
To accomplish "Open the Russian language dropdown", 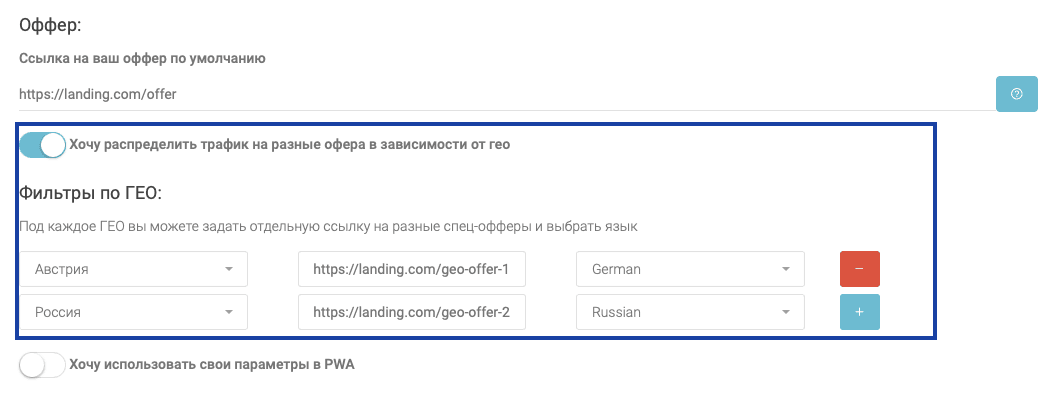I will (x=690, y=312).
